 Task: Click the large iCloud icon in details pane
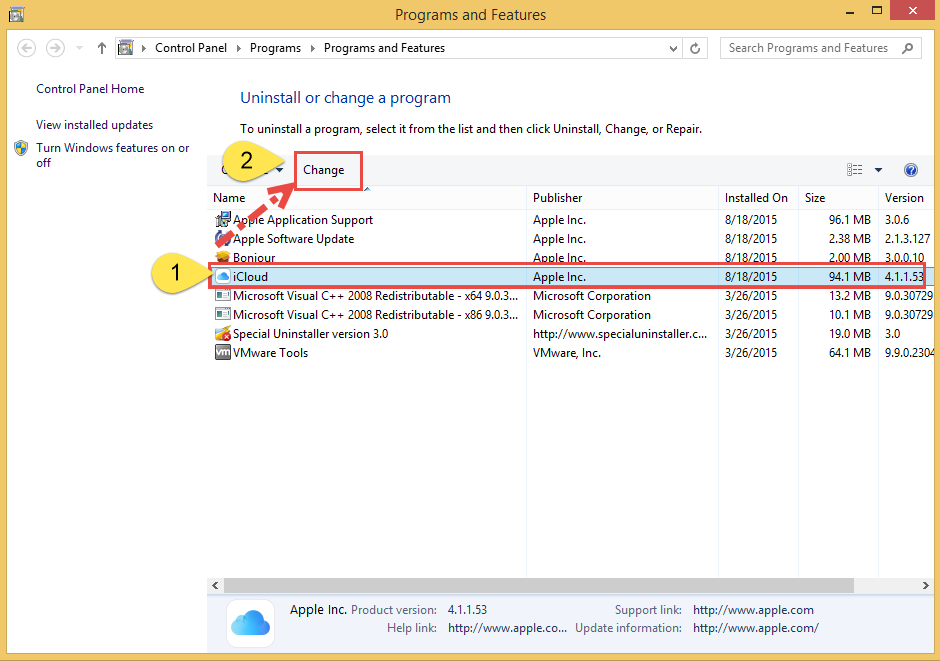click(x=251, y=623)
